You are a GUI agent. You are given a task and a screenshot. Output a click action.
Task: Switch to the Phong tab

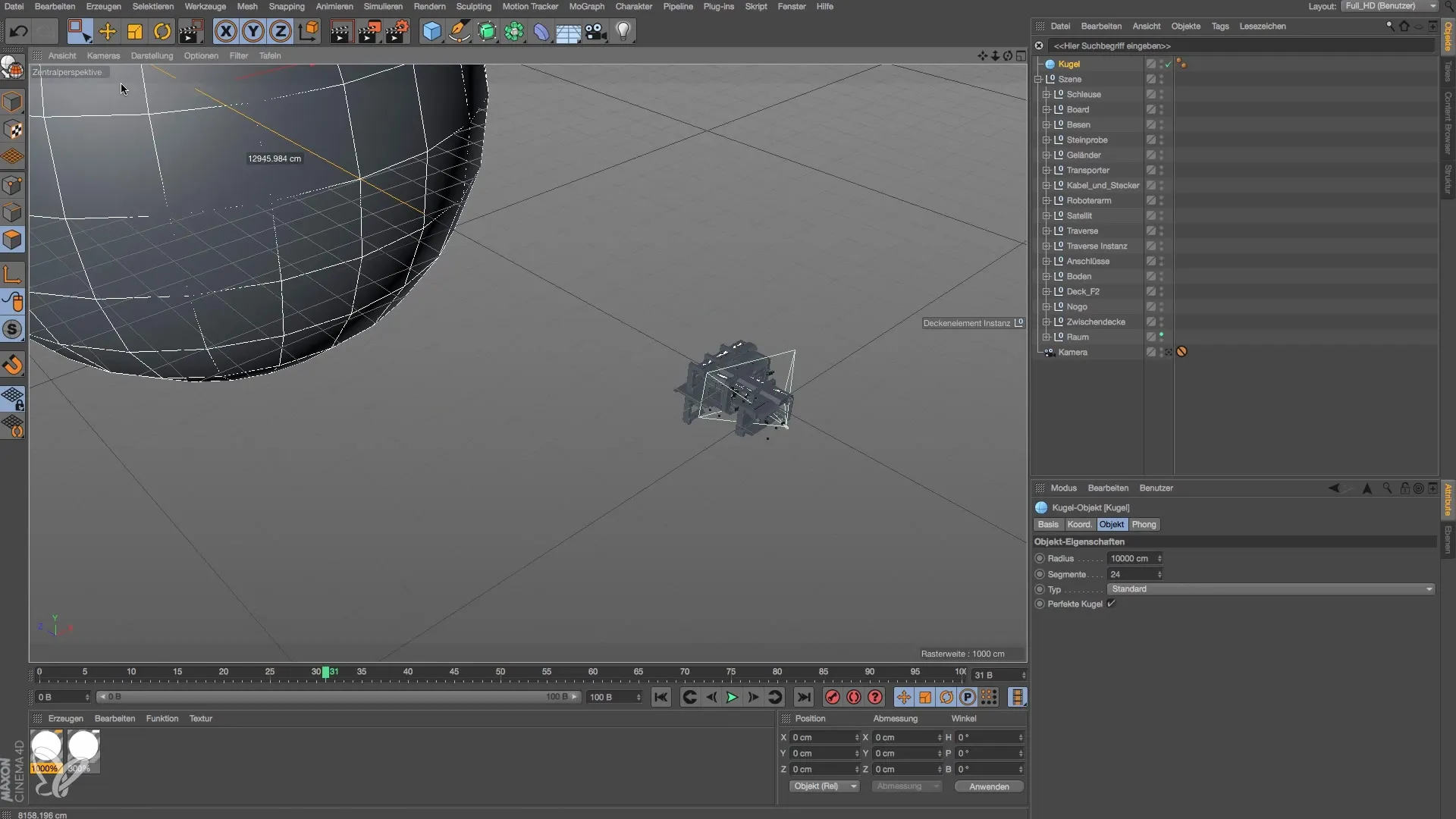pos(1144,524)
